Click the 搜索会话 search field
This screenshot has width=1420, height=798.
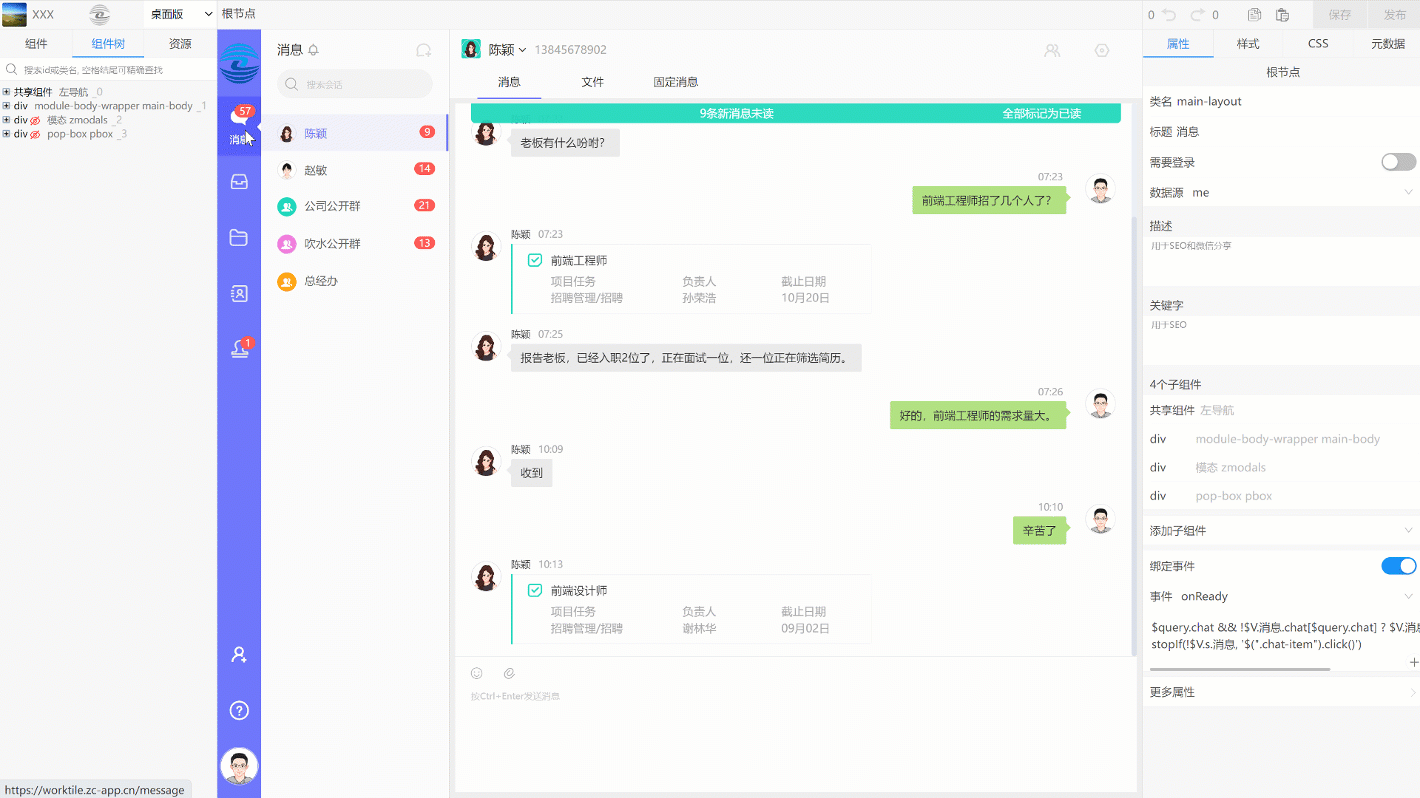coord(355,84)
